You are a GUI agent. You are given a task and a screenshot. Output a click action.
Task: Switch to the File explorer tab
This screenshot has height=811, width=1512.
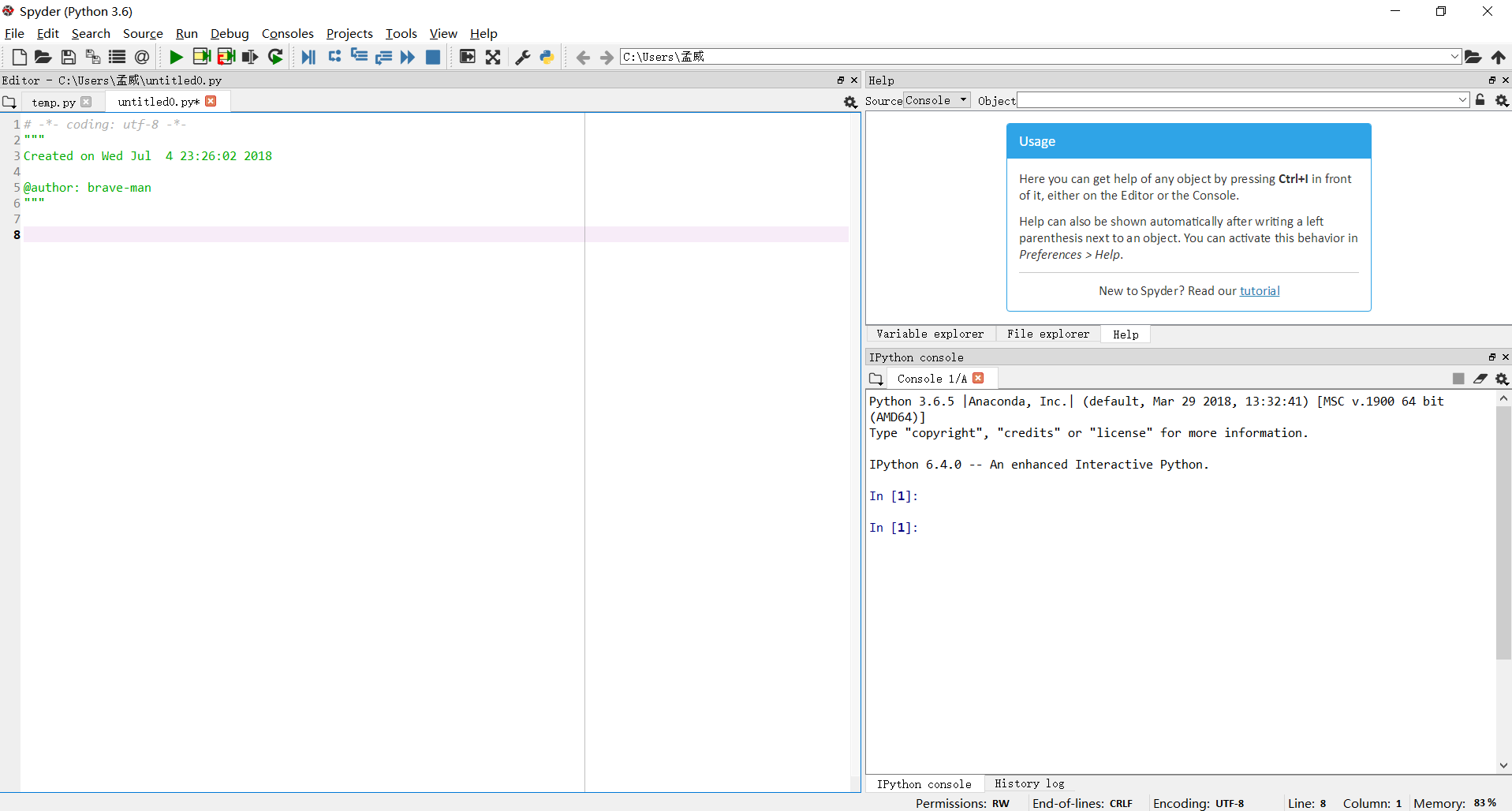point(1048,334)
